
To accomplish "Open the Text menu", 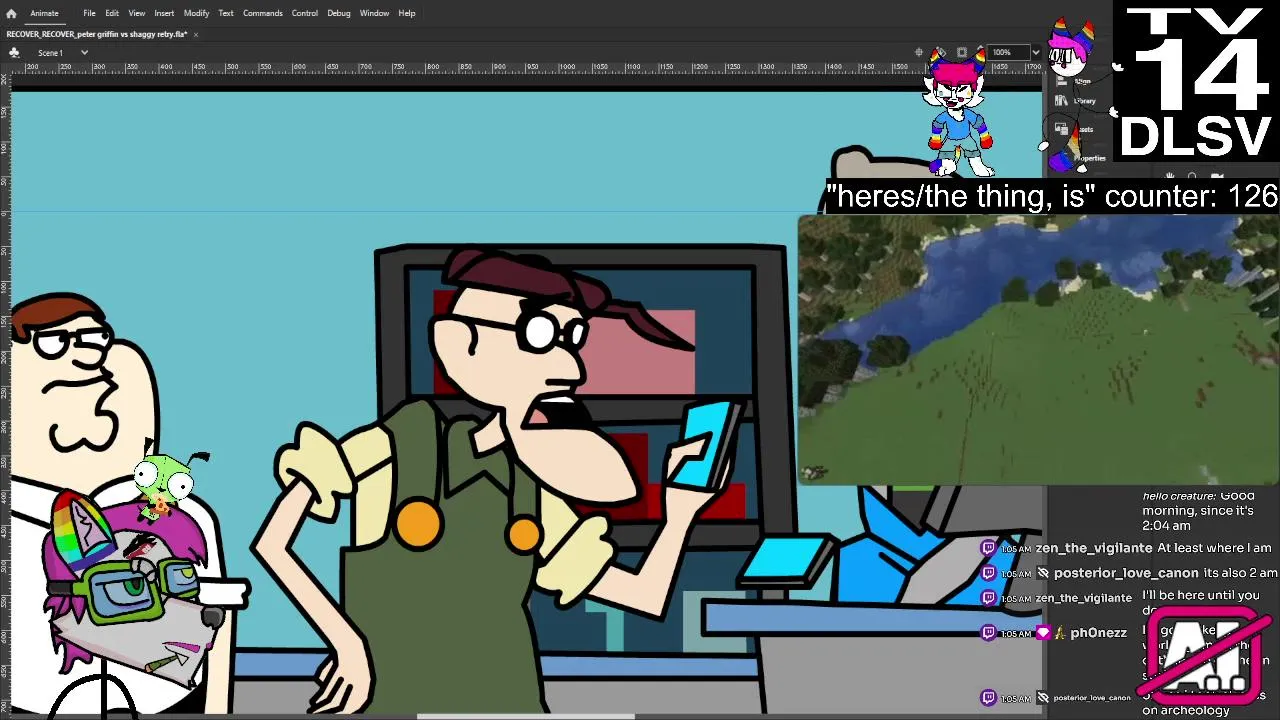I will coord(226,13).
